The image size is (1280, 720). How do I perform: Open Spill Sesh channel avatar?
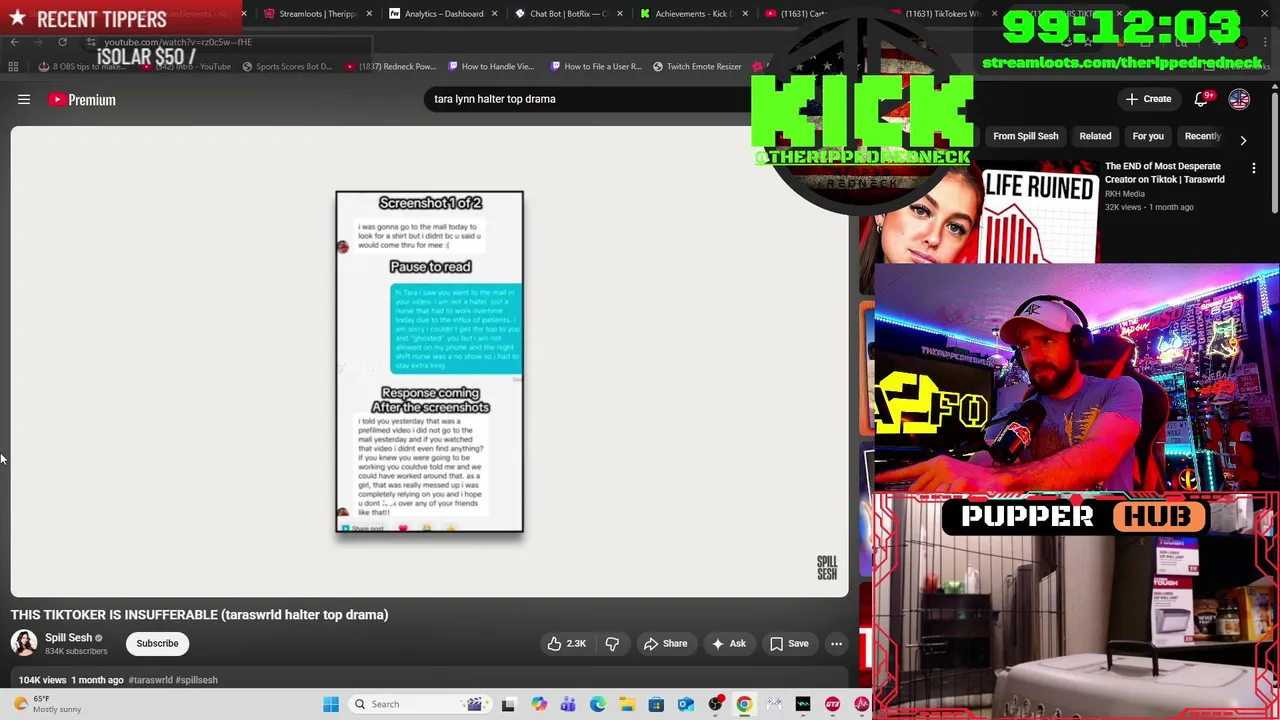coord(24,643)
